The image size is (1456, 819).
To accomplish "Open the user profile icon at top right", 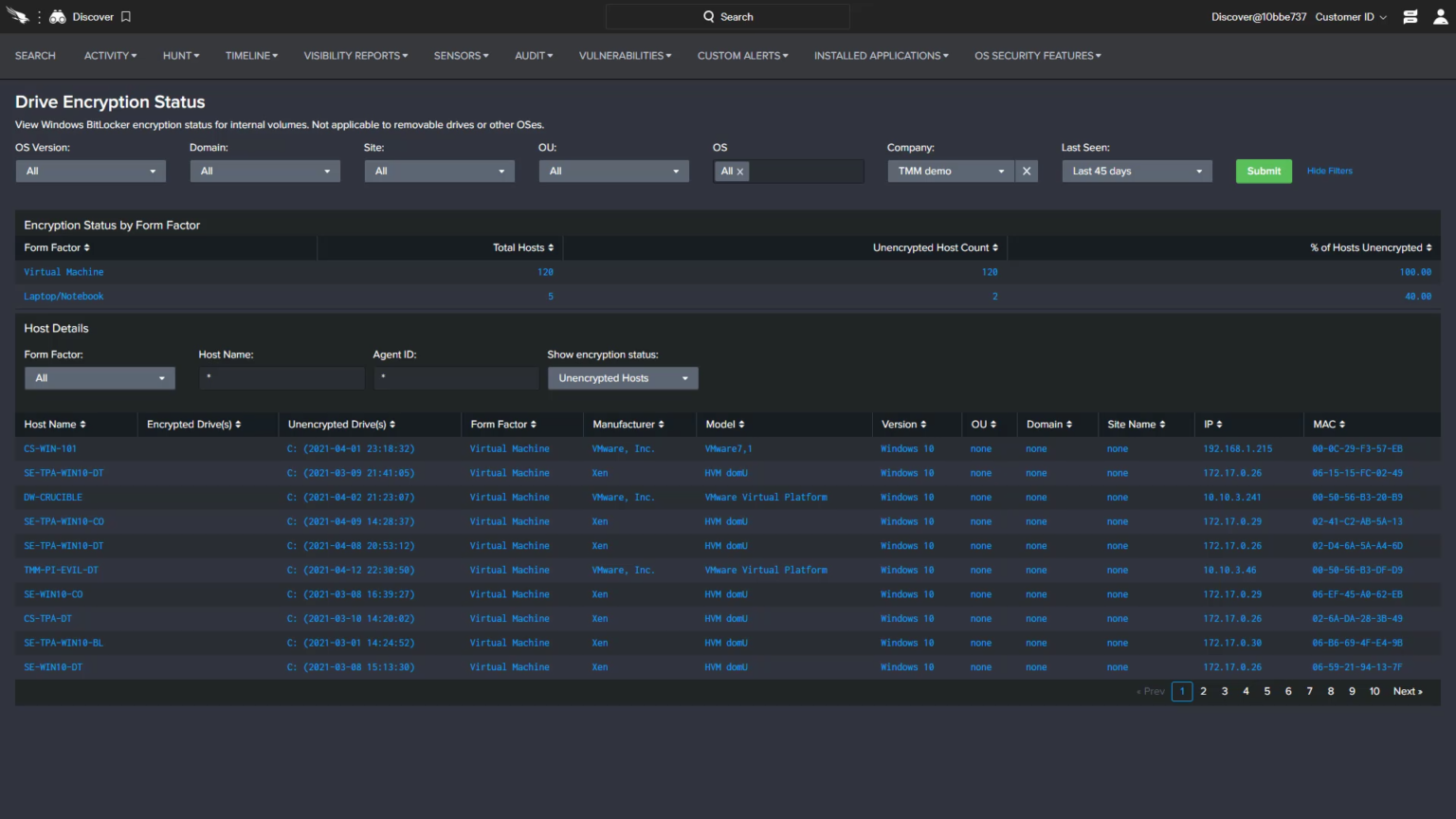I will pyautogui.click(x=1440, y=15).
